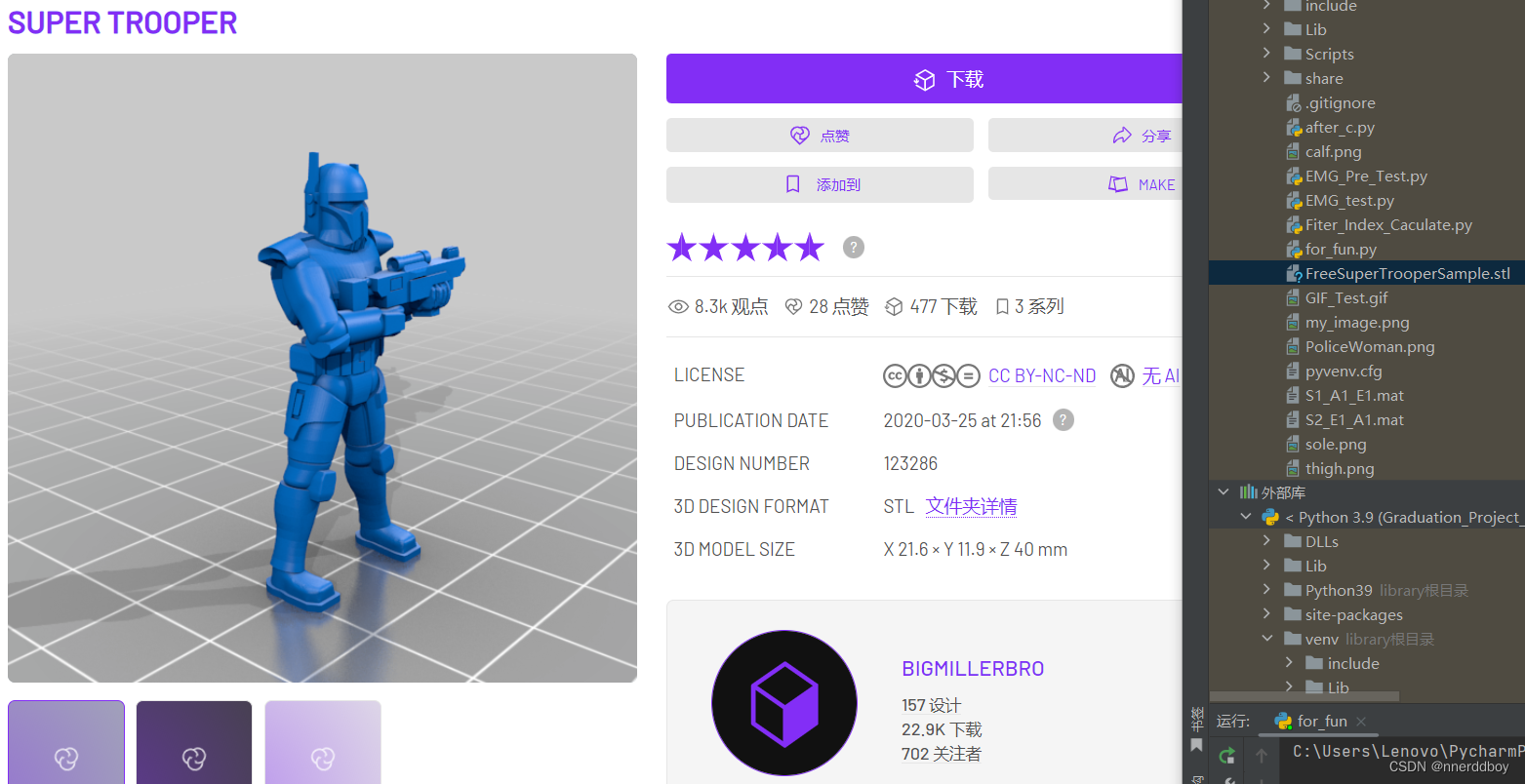Click the help icon beside star rating
Viewport: 1525px width, 784px height.
tap(854, 247)
